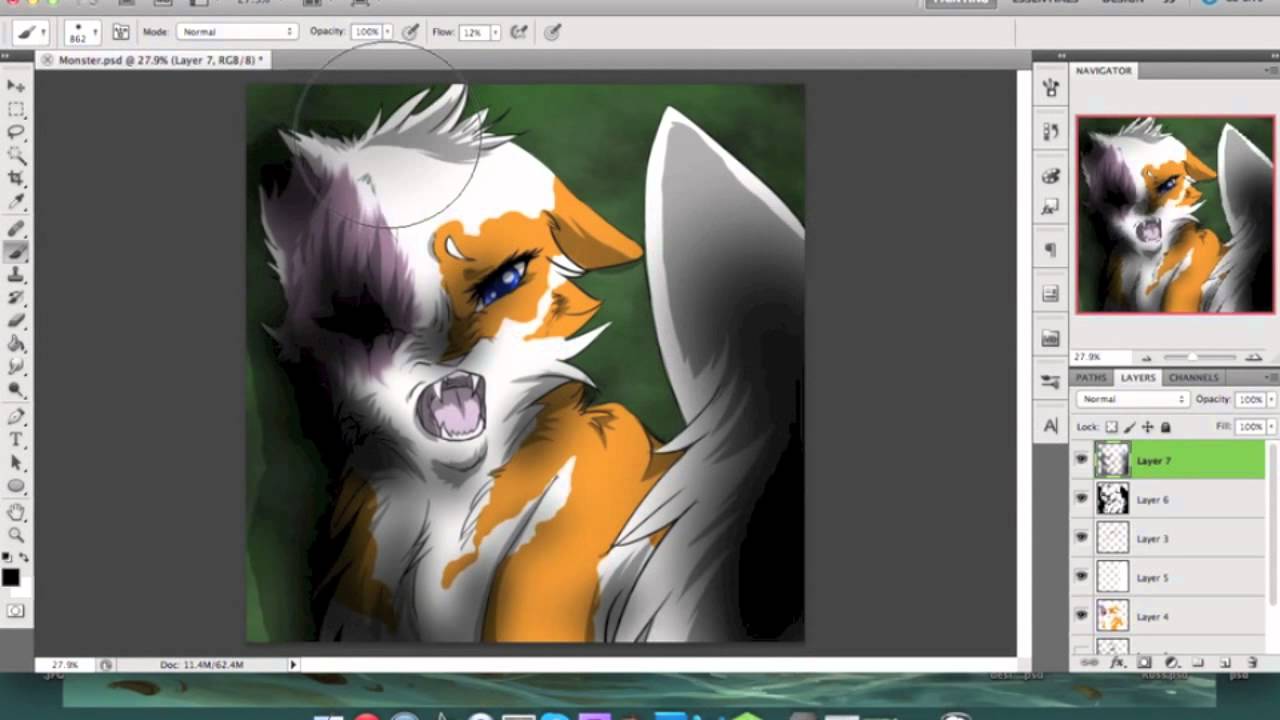Select the Paint Bucket tool

[16, 344]
